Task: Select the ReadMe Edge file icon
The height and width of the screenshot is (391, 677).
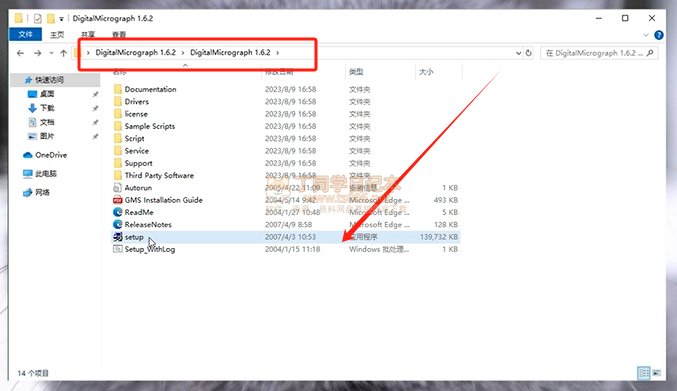Action: tap(117, 212)
